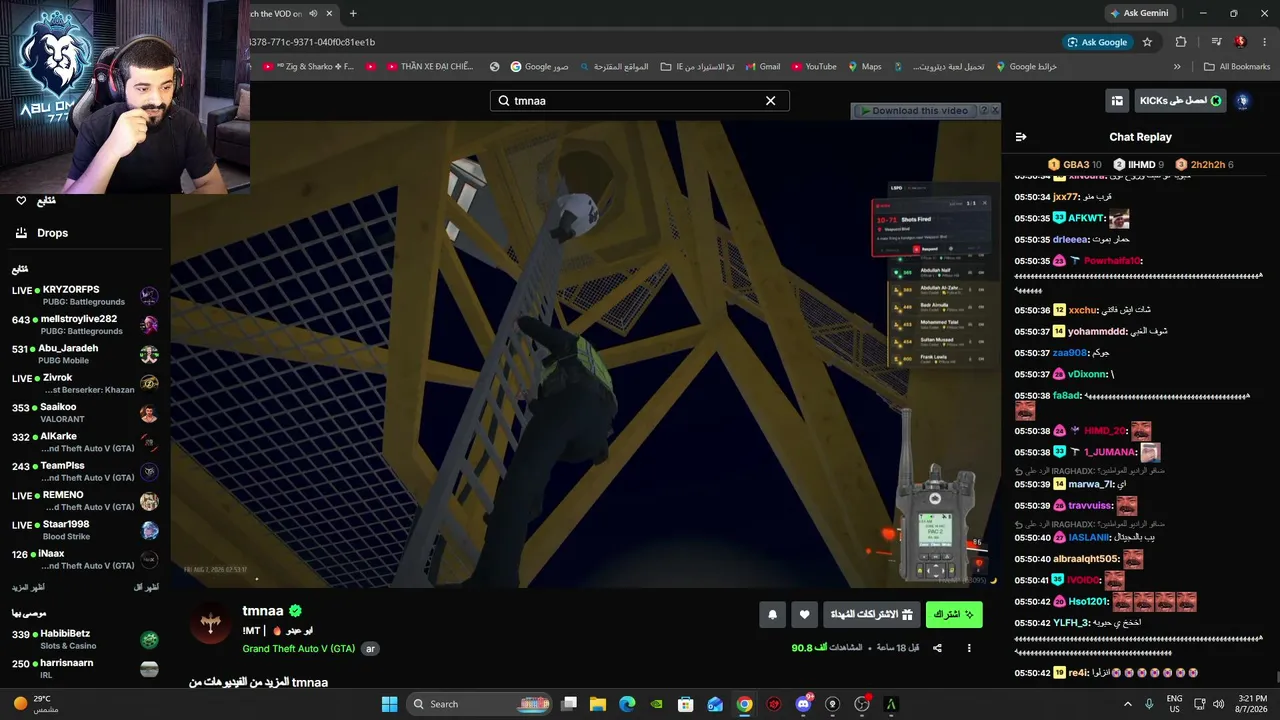Open the YouTube bookmark
The width and height of the screenshot is (1280, 720).
point(814,67)
